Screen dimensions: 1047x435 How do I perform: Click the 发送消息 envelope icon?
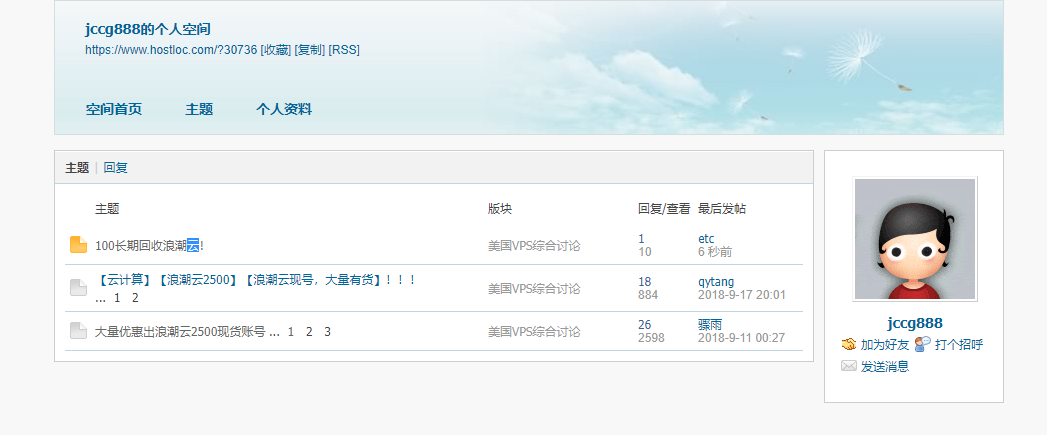click(x=849, y=366)
